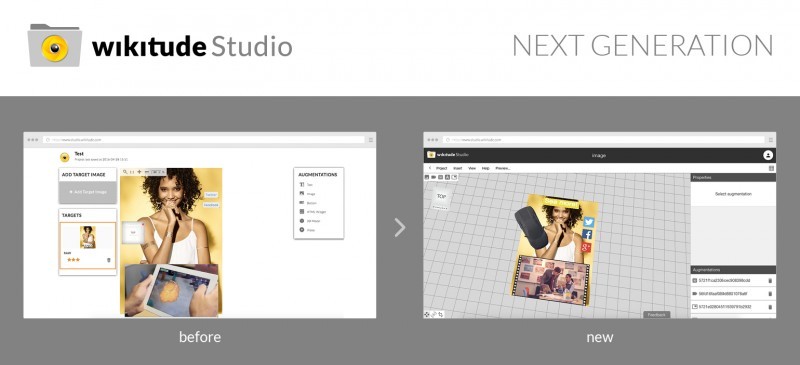Click Add Target Image in the before window
This screenshot has width=800, height=365.
point(88,192)
